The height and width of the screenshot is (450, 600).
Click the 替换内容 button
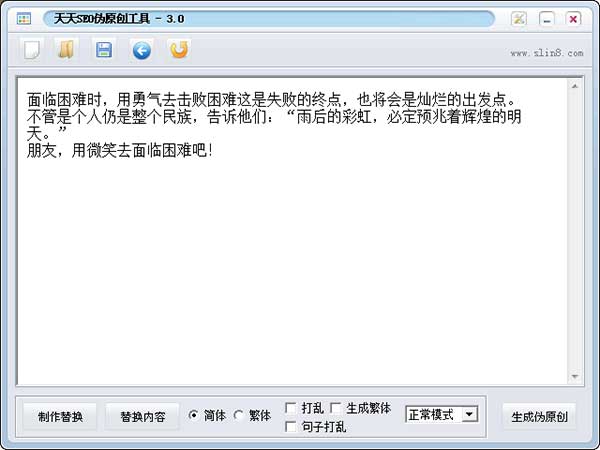coord(142,417)
